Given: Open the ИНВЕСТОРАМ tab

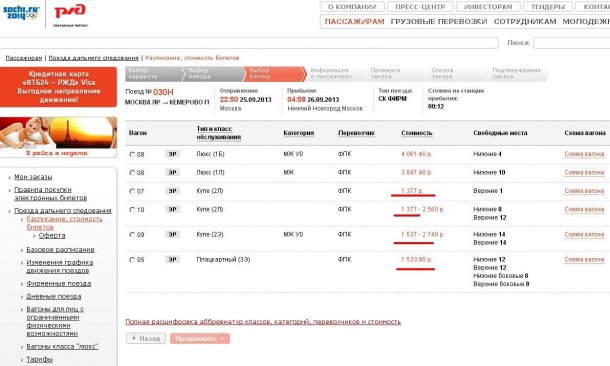Looking at the screenshot, I should (x=488, y=7).
